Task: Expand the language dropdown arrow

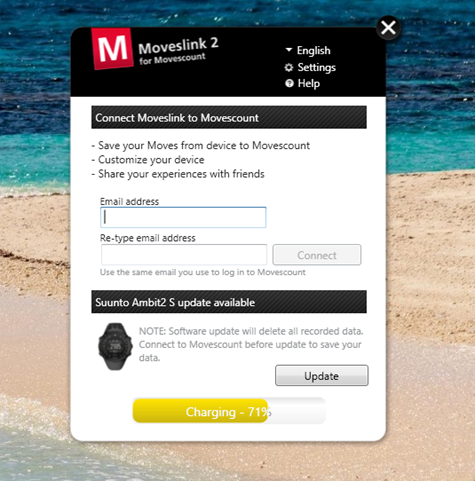Action: tap(289, 50)
